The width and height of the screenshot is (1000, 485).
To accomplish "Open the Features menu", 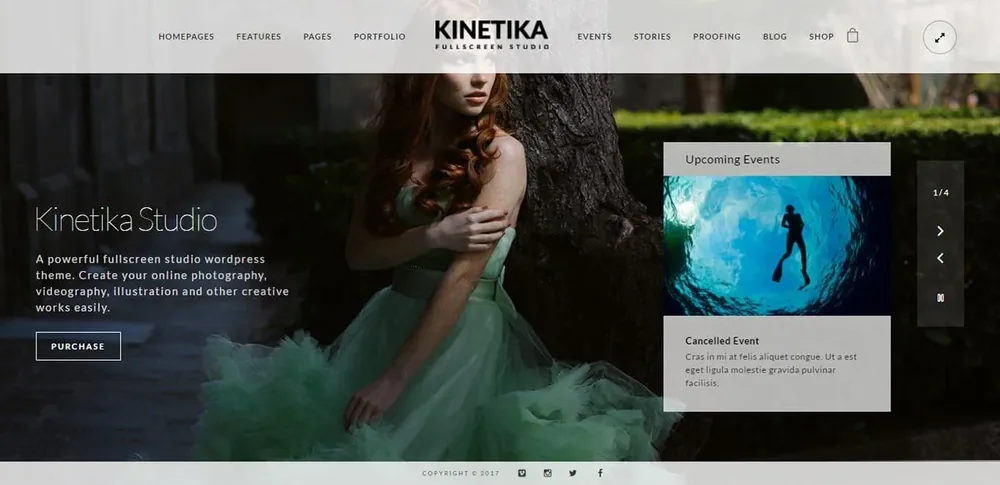I will (x=259, y=36).
